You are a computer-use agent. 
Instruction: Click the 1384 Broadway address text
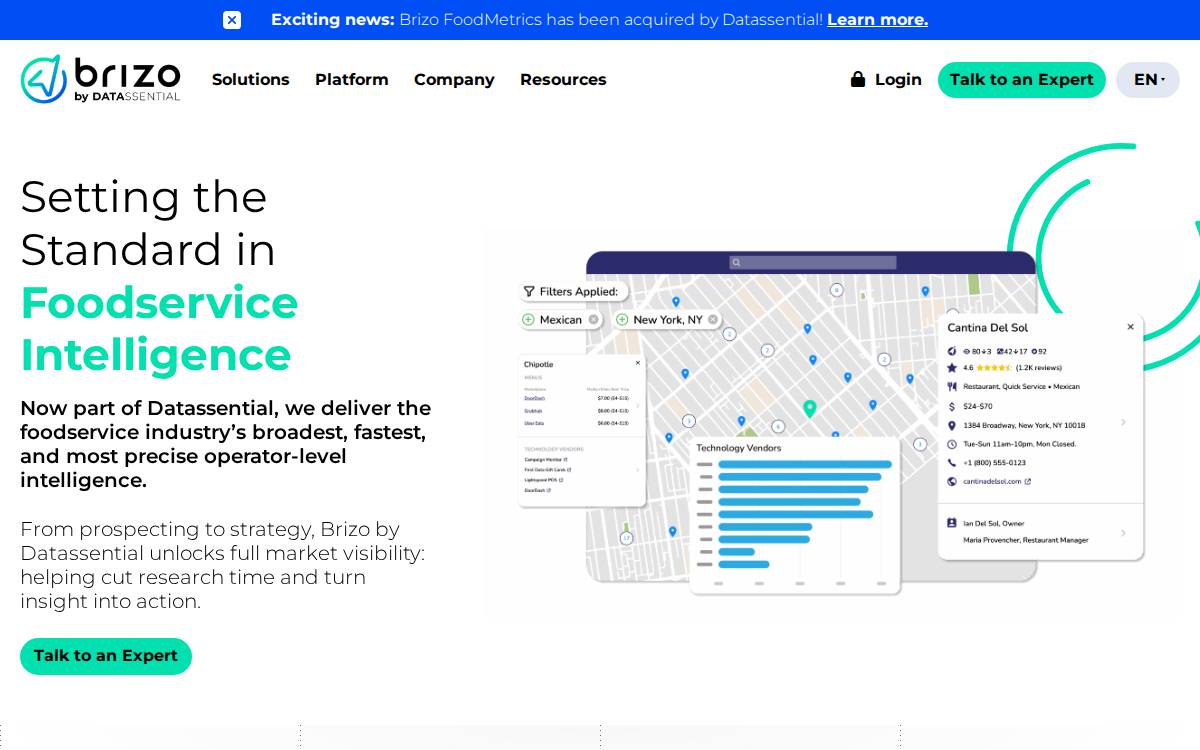[1024, 426]
